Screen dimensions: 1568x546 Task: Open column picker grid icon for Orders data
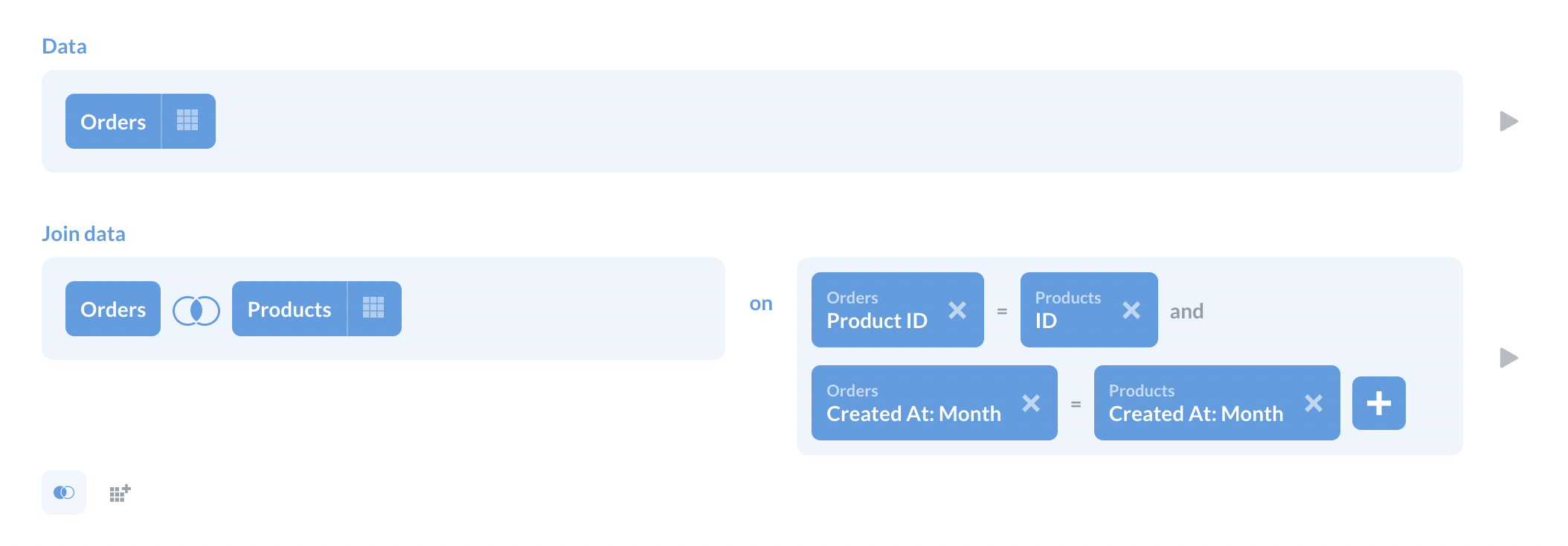187,121
